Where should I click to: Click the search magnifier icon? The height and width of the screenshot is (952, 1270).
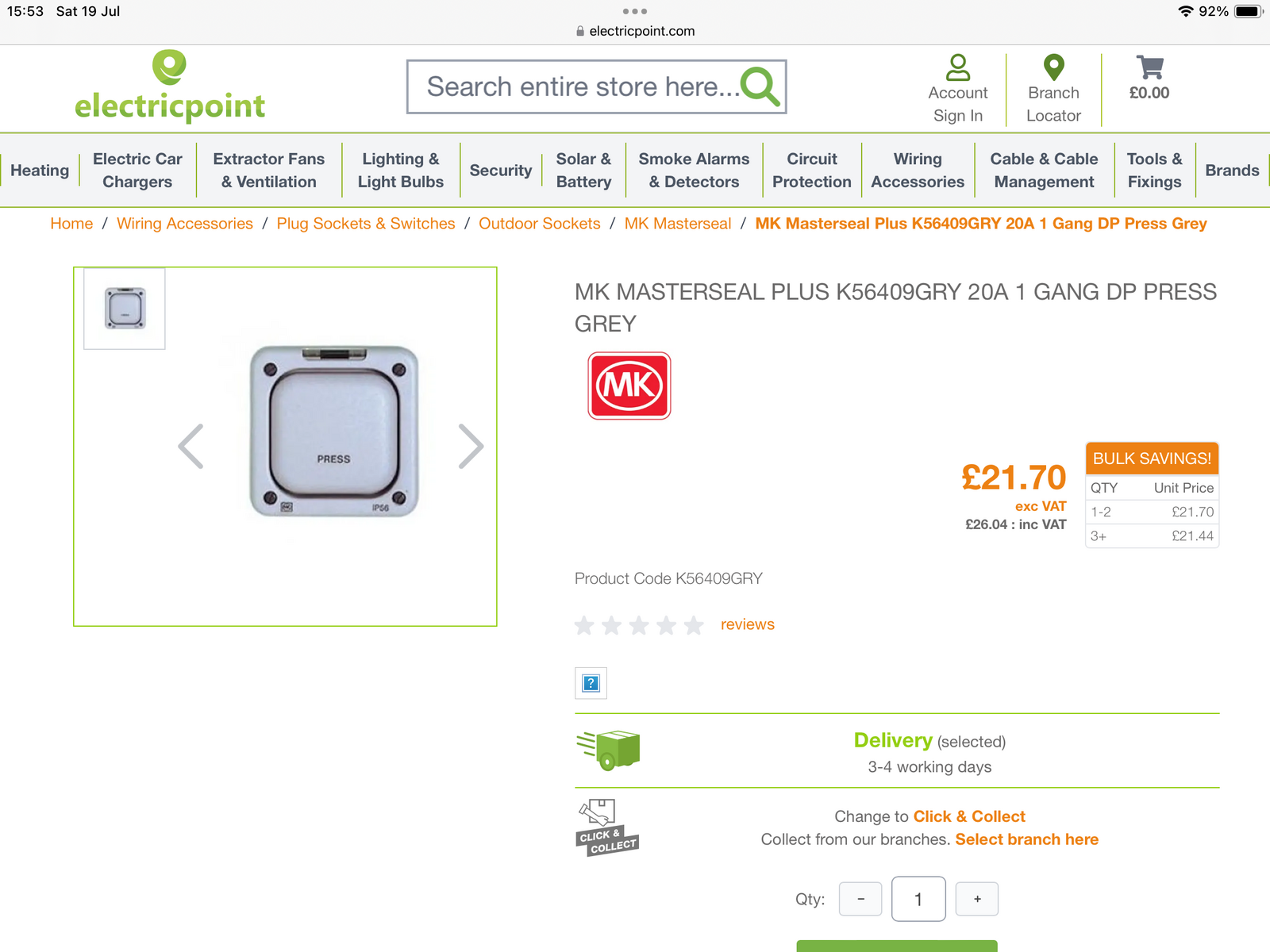click(x=760, y=86)
